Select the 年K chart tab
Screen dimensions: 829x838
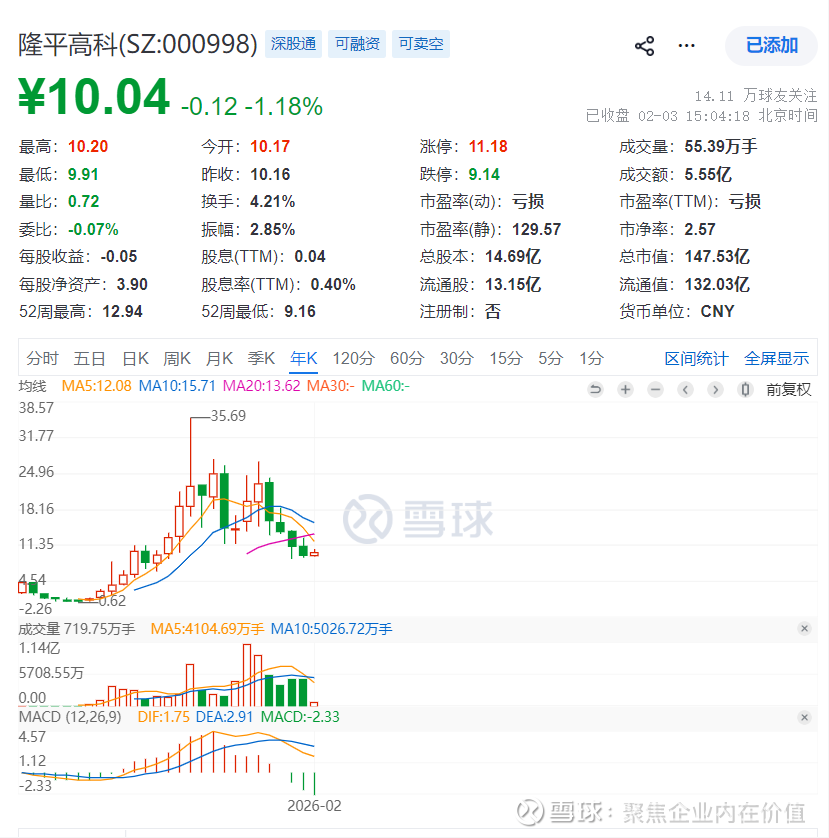coord(304,358)
